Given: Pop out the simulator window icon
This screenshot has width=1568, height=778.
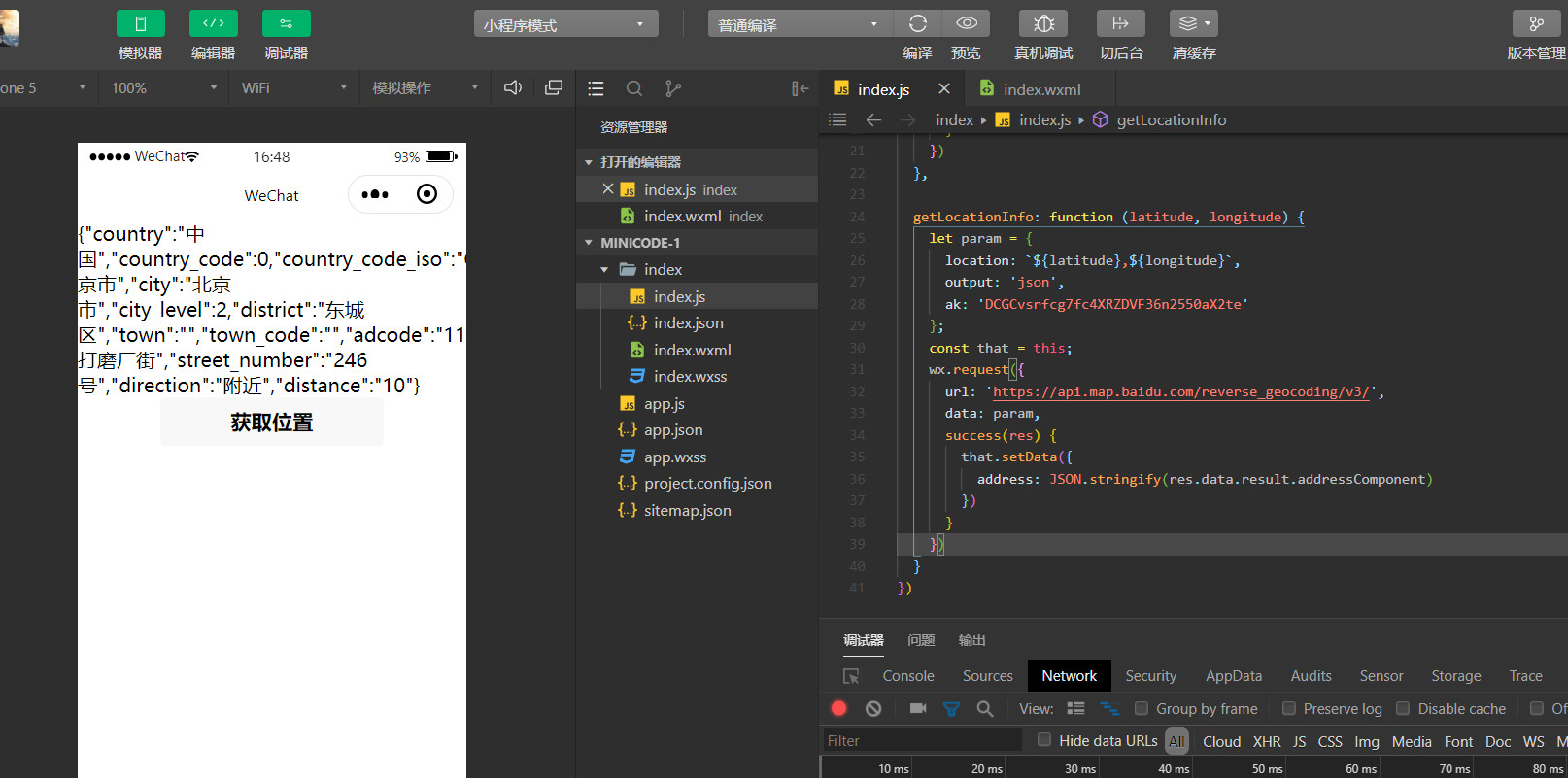Looking at the screenshot, I should [554, 87].
